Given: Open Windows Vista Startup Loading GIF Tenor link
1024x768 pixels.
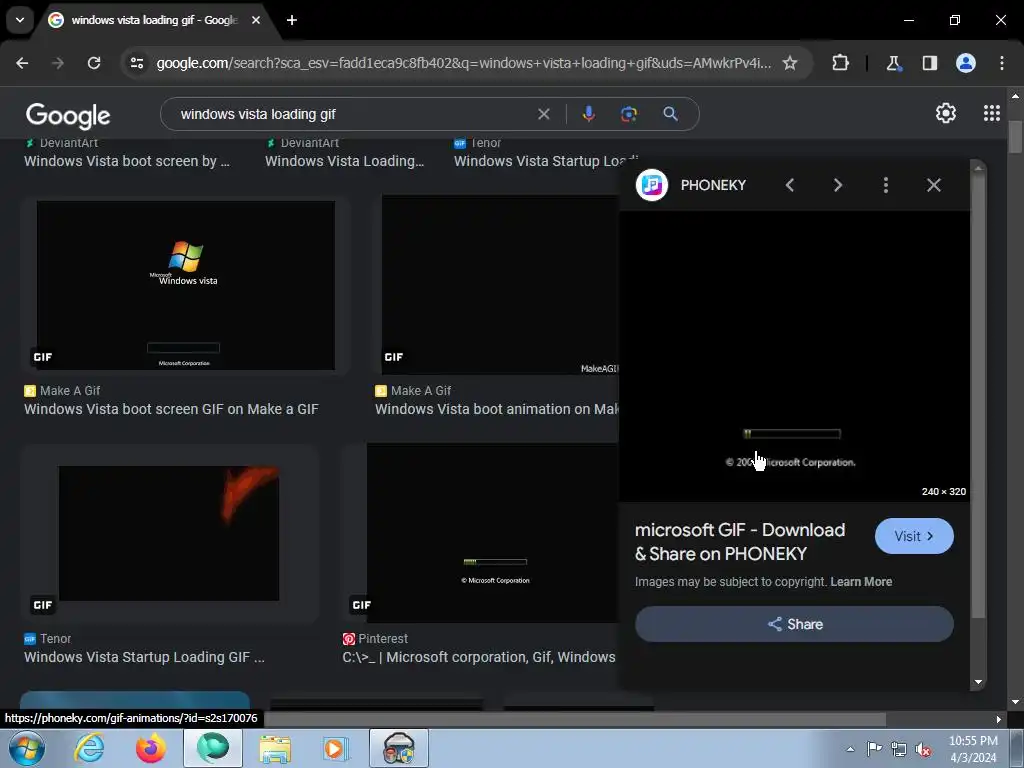Looking at the screenshot, I should coord(144,658).
